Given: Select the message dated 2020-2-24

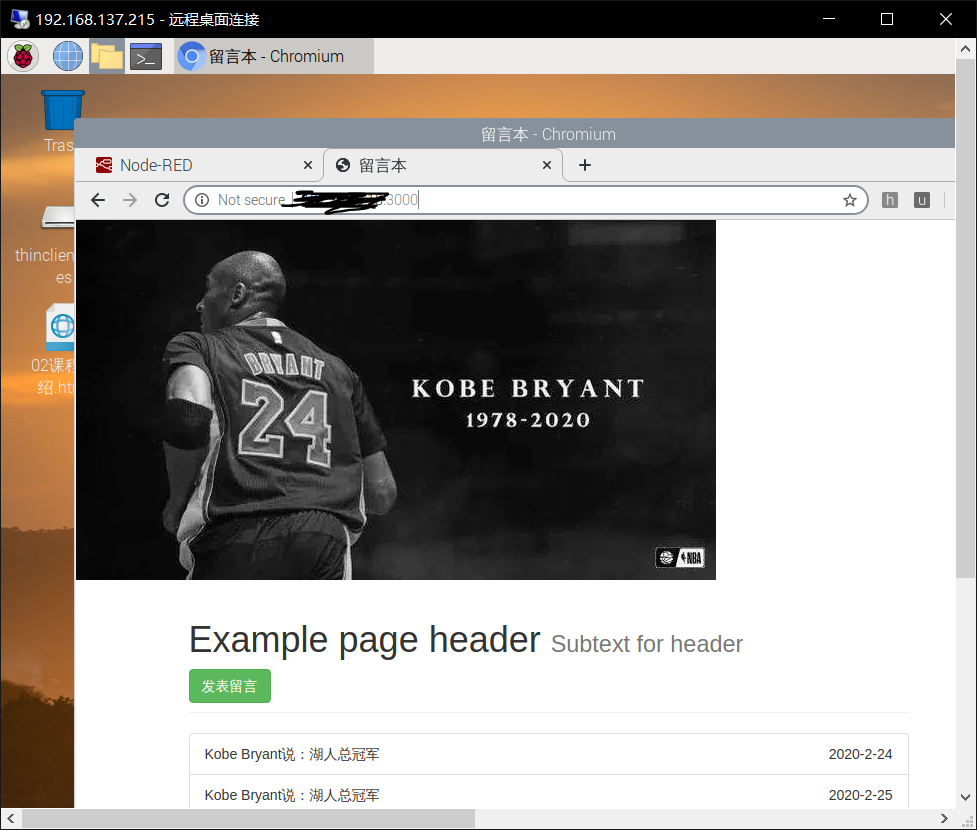Looking at the screenshot, I should click(549, 754).
